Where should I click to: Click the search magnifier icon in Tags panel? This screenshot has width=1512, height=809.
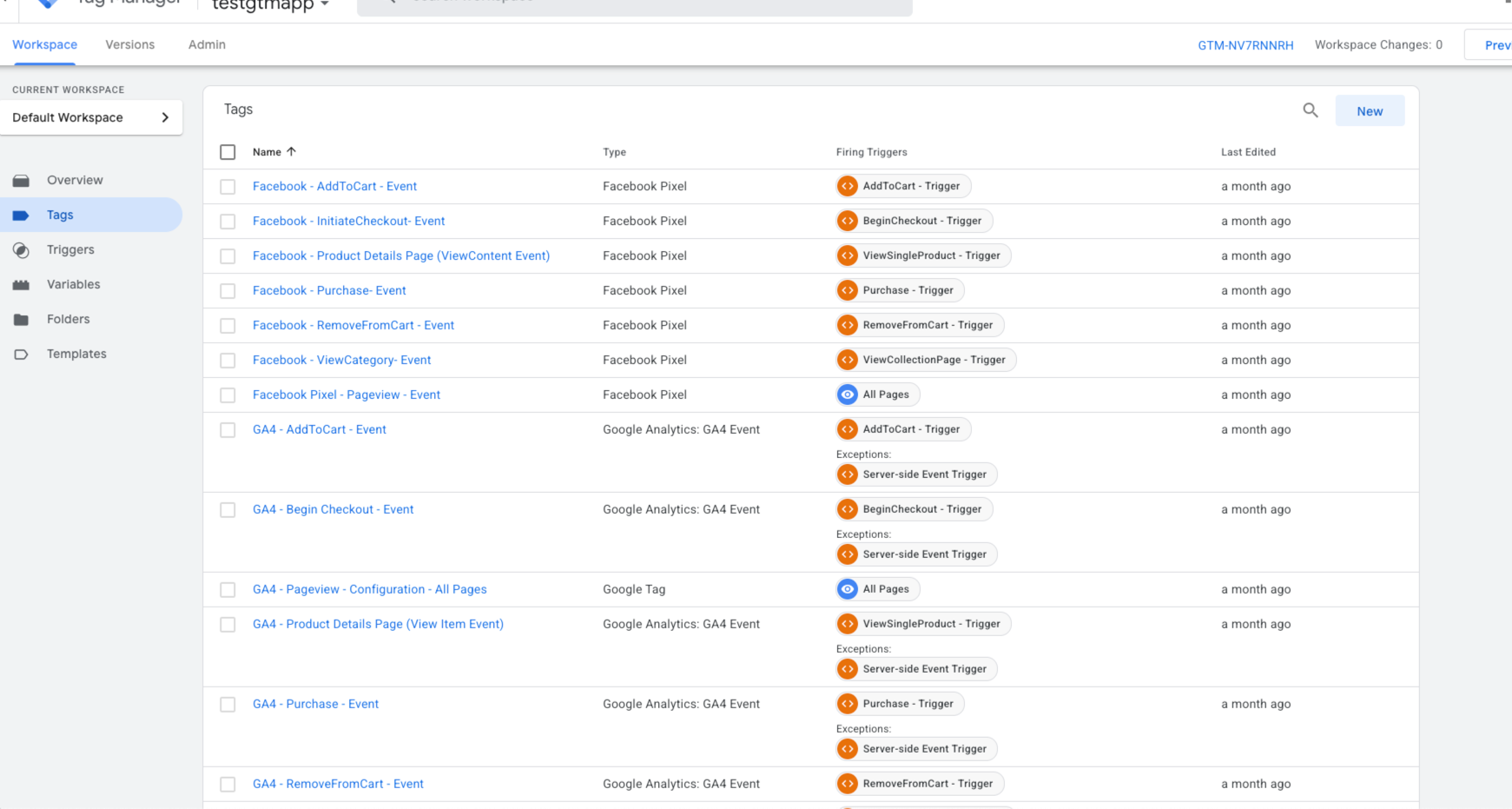1311,110
